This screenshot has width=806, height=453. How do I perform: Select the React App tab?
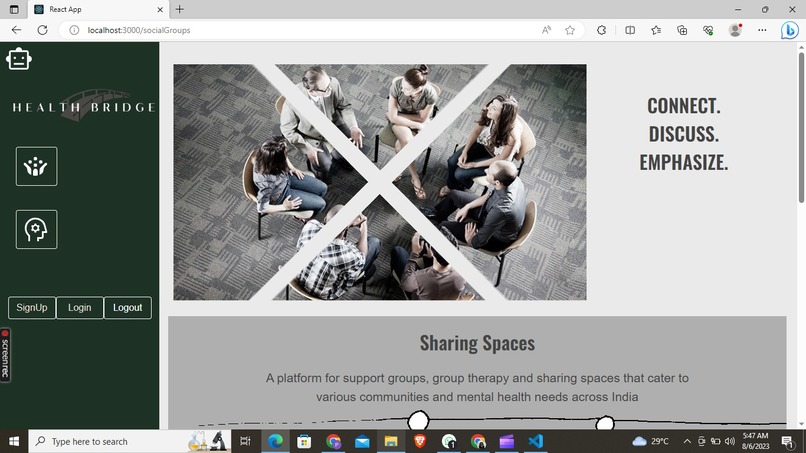pyautogui.click(x=98, y=9)
